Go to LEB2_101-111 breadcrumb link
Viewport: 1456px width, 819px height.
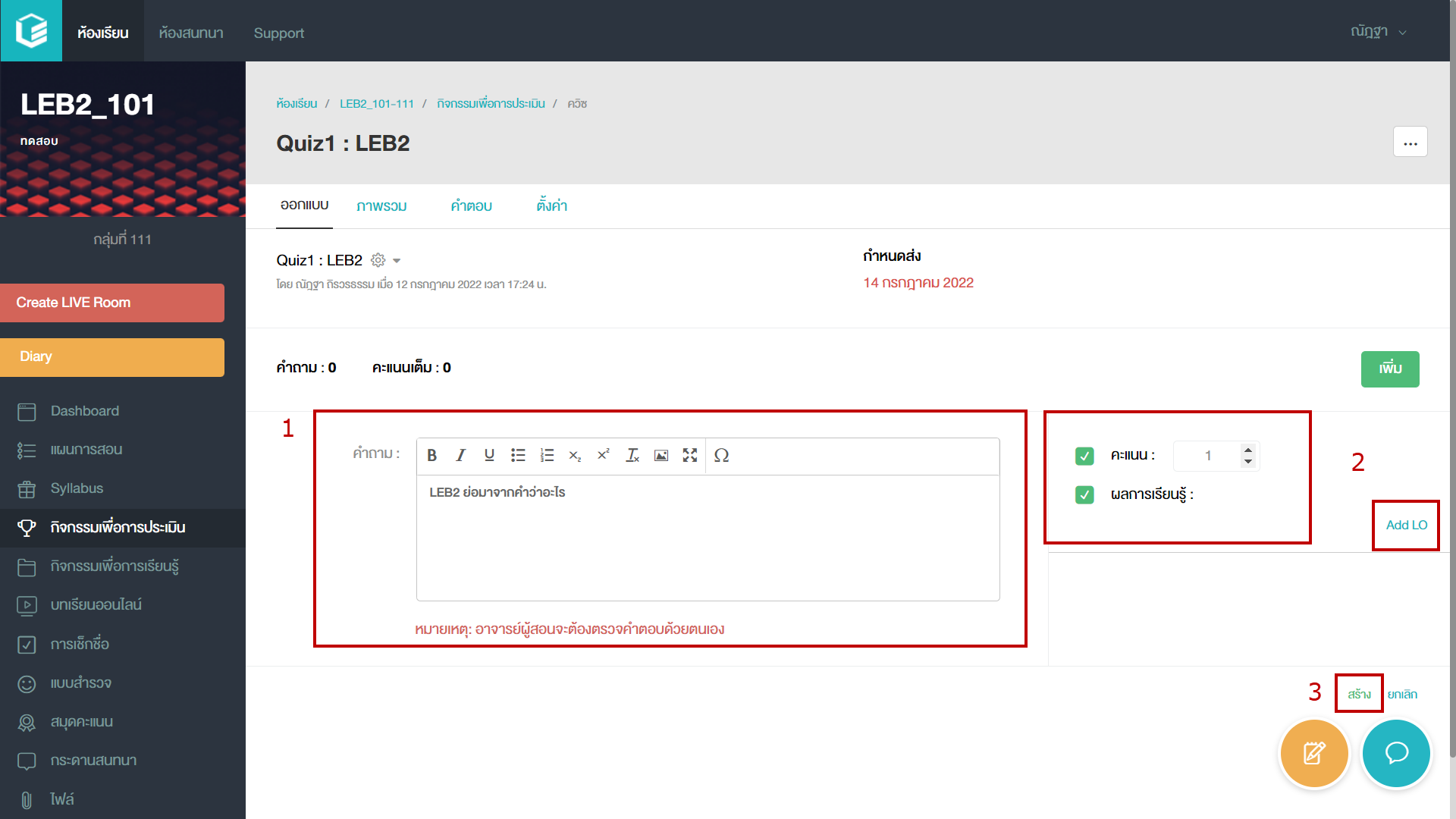(x=377, y=103)
